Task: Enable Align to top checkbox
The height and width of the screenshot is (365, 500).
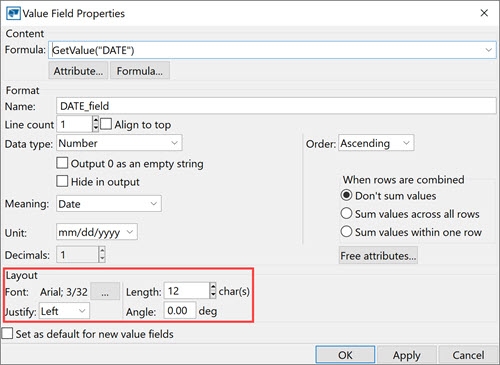Action: [x=106, y=124]
